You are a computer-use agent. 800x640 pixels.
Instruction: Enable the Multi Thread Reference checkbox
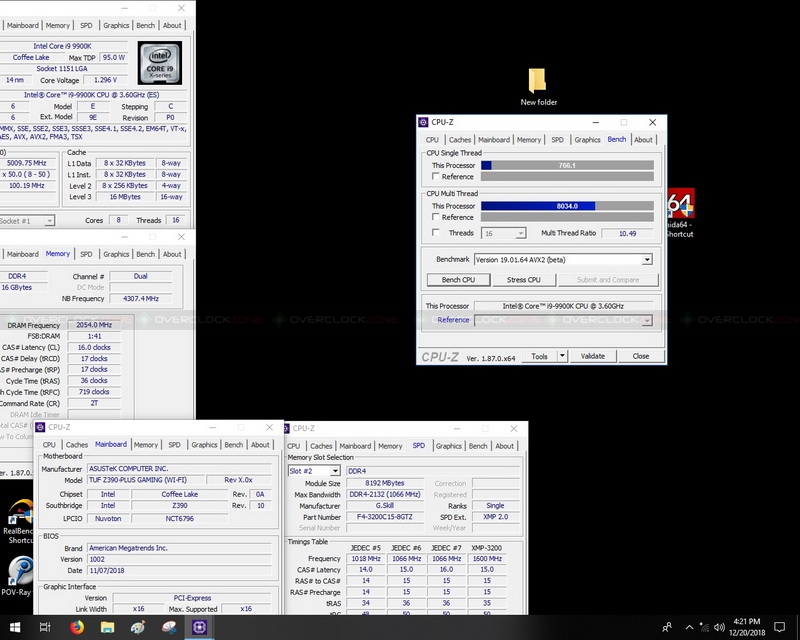pos(436,217)
